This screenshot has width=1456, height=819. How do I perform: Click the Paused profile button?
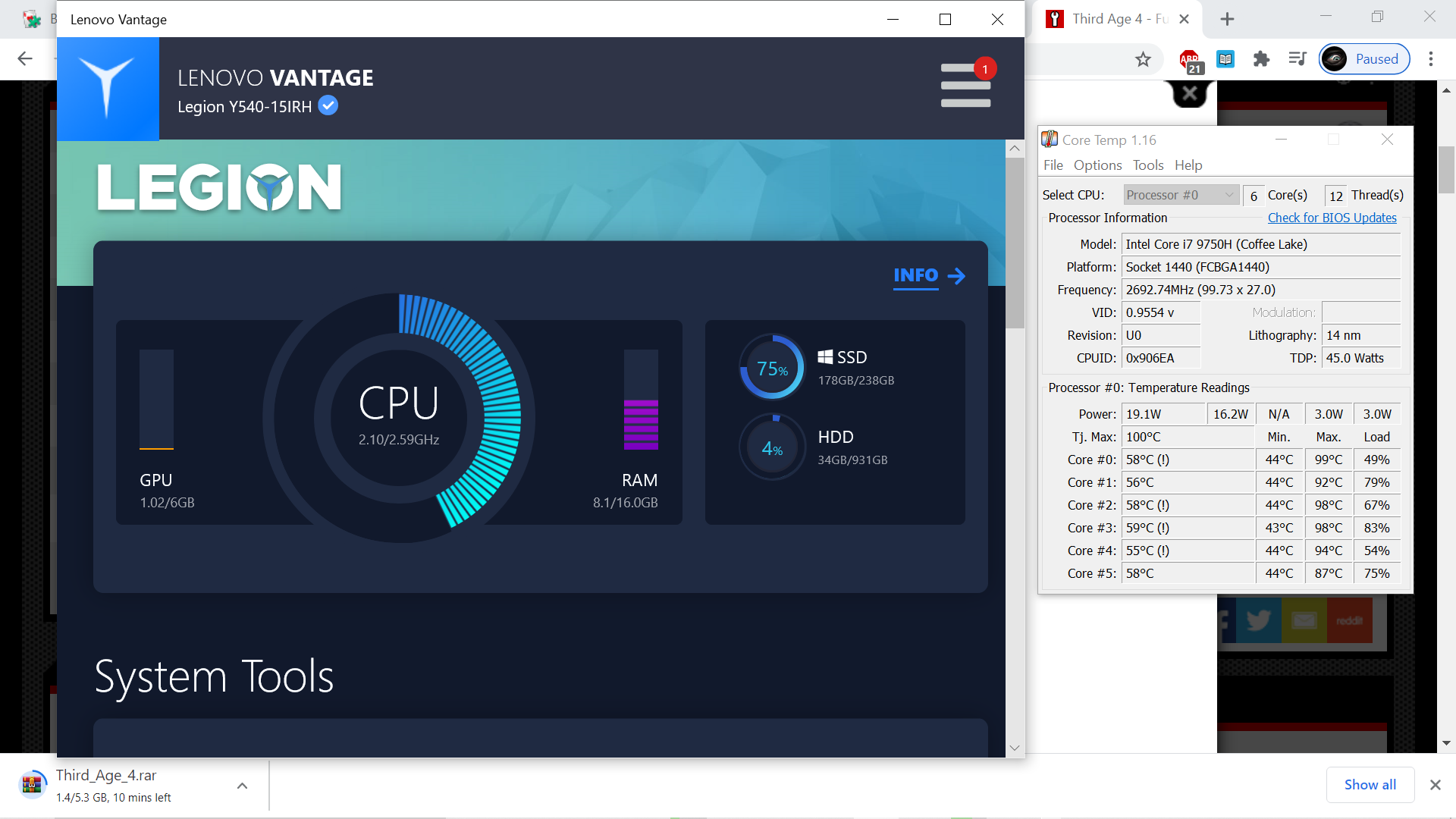click(x=1364, y=59)
